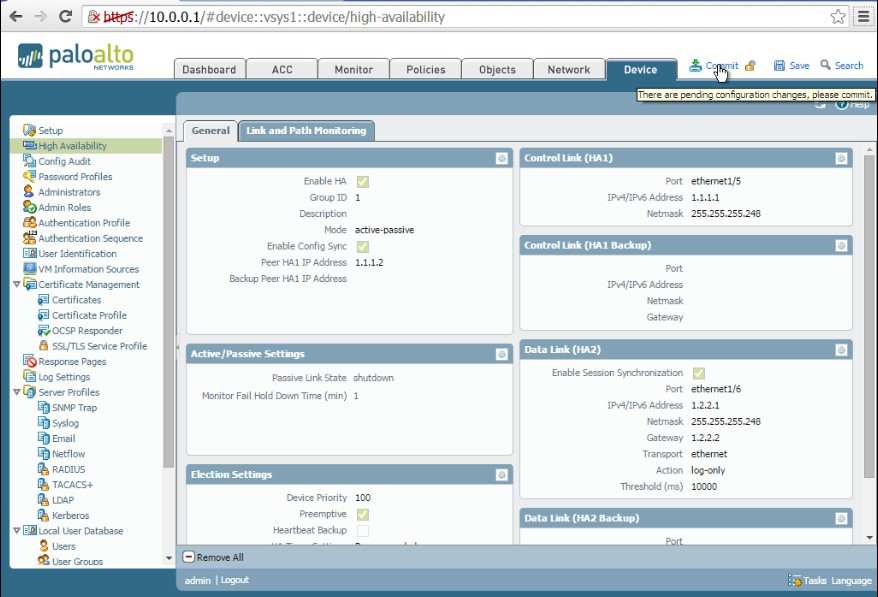
Task: Enable the Heartbeat Backup checkbox
Action: [x=362, y=530]
